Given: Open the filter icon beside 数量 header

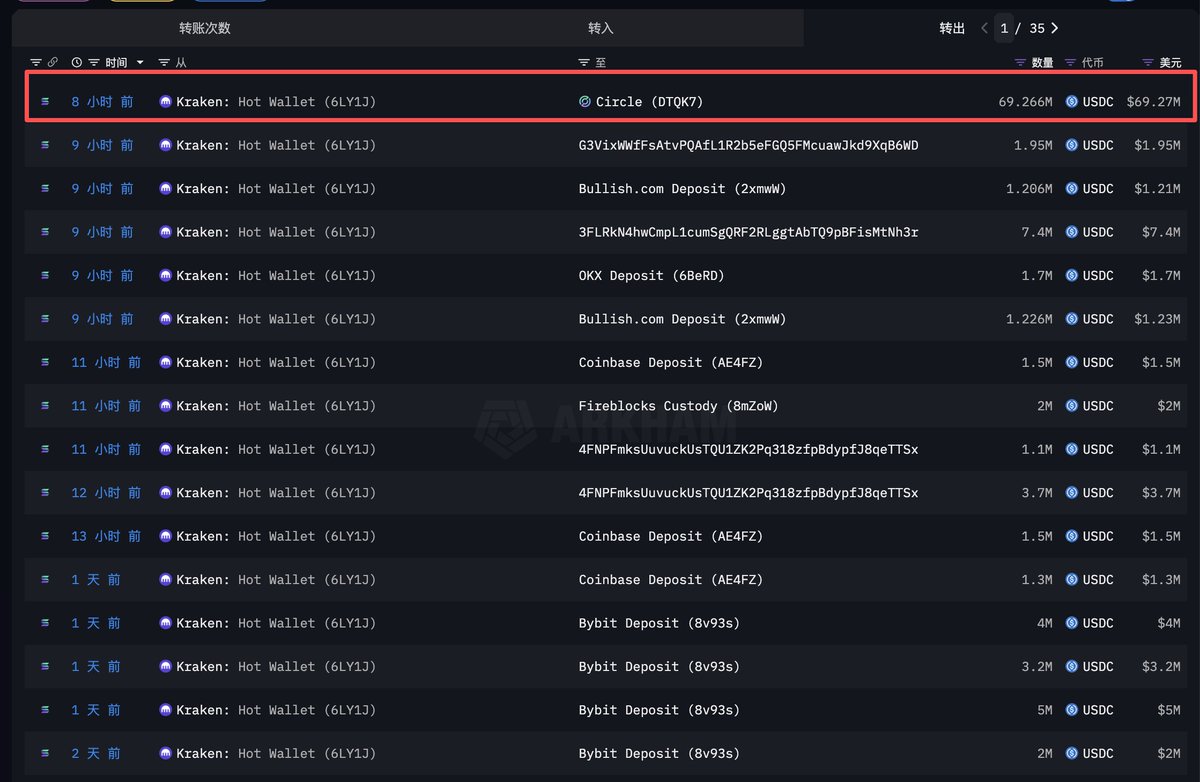Looking at the screenshot, I should [1020, 62].
